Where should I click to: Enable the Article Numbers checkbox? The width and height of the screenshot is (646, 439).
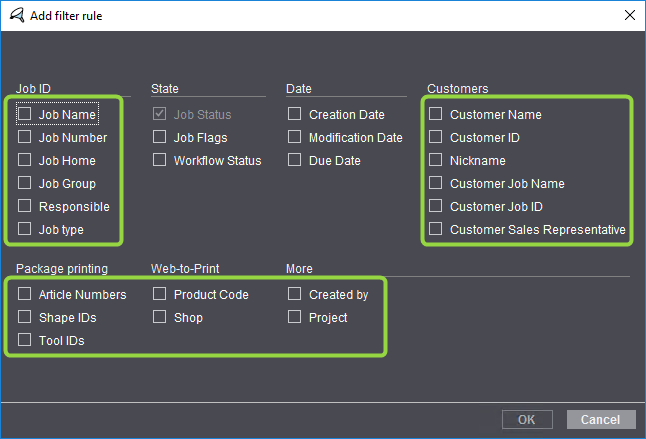pyautogui.click(x=25, y=294)
